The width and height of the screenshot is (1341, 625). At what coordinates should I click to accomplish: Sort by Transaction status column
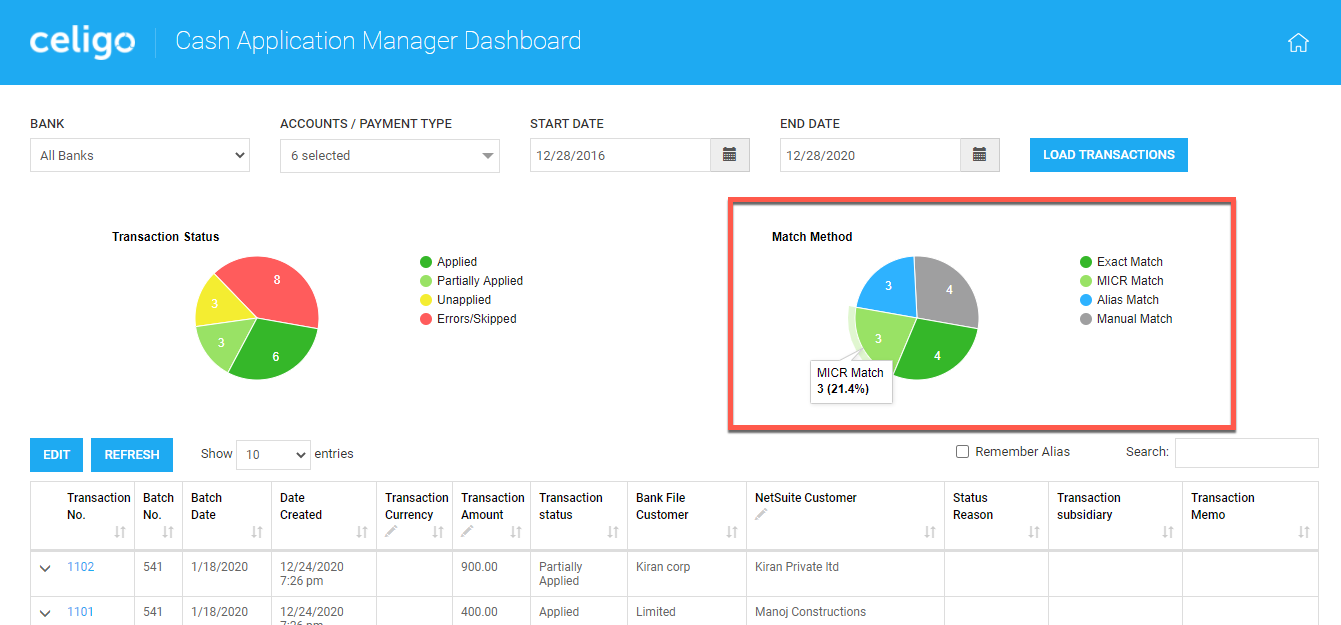pyautogui.click(x=613, y=532)
